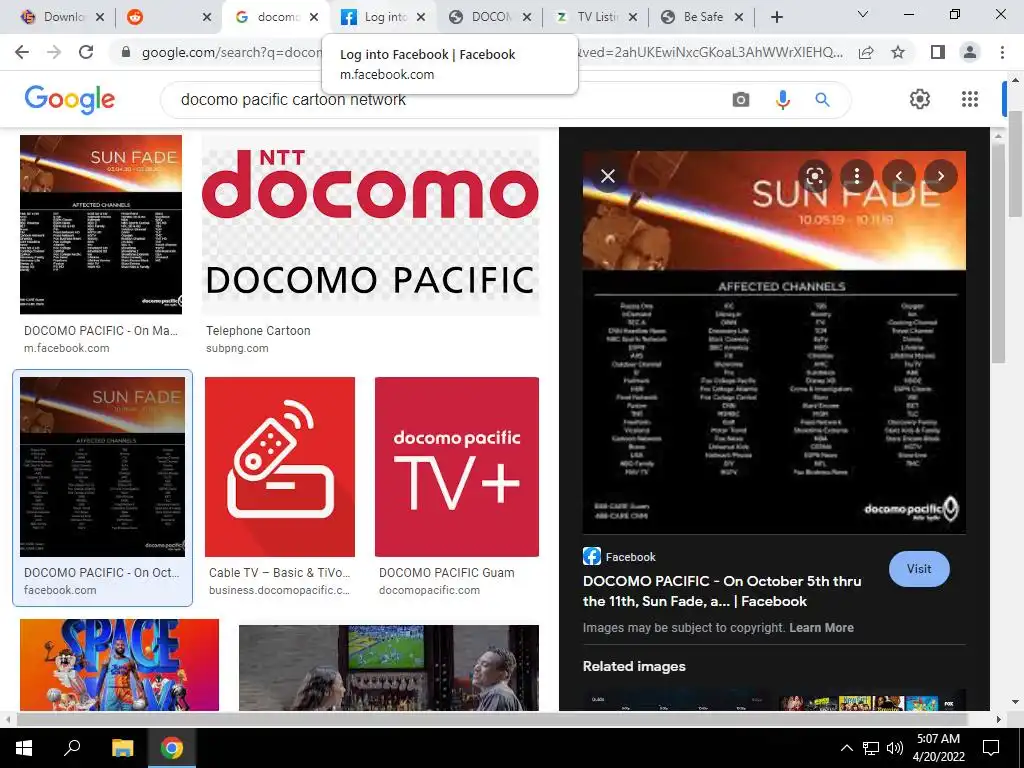Search by image with the camera icon
The image size is (1024, 768).
(741, 99)
